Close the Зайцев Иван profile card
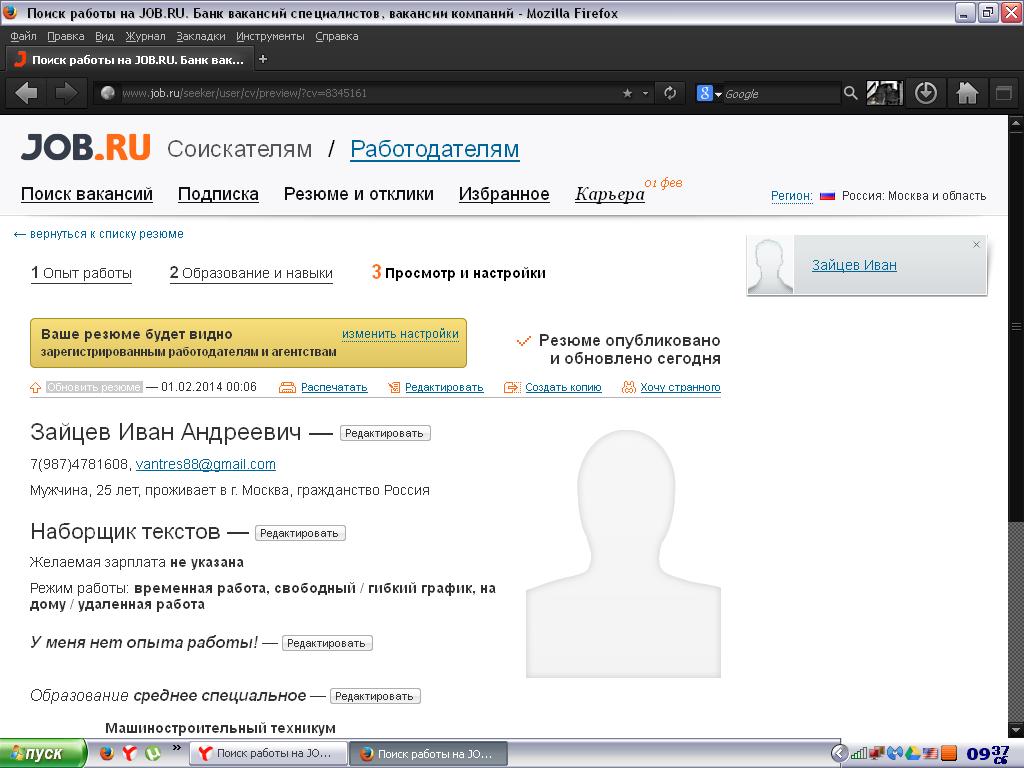1024x768 pixels. click(977, 245)
